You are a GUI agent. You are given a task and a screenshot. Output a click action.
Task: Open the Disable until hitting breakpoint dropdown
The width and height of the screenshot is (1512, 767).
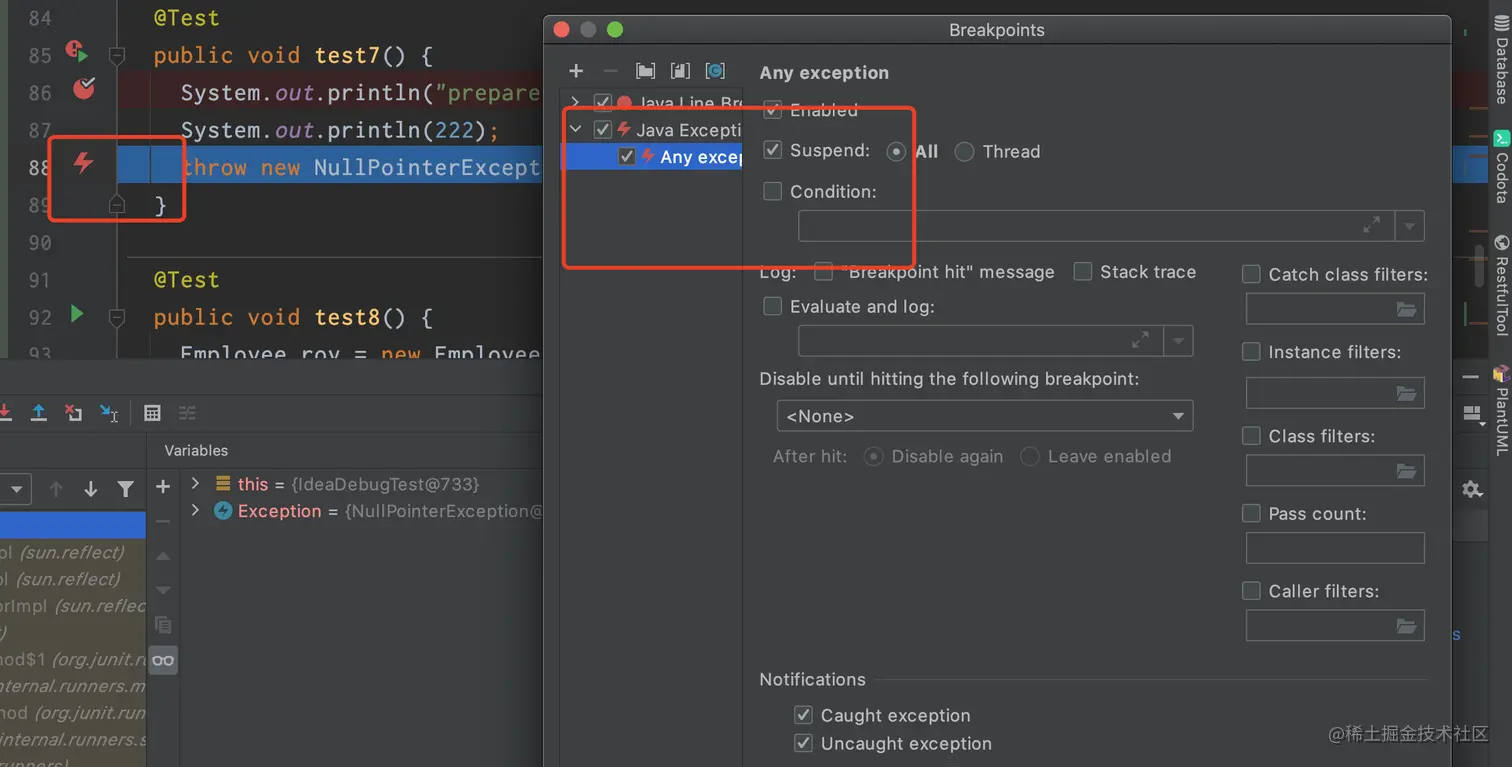[985, 416]
